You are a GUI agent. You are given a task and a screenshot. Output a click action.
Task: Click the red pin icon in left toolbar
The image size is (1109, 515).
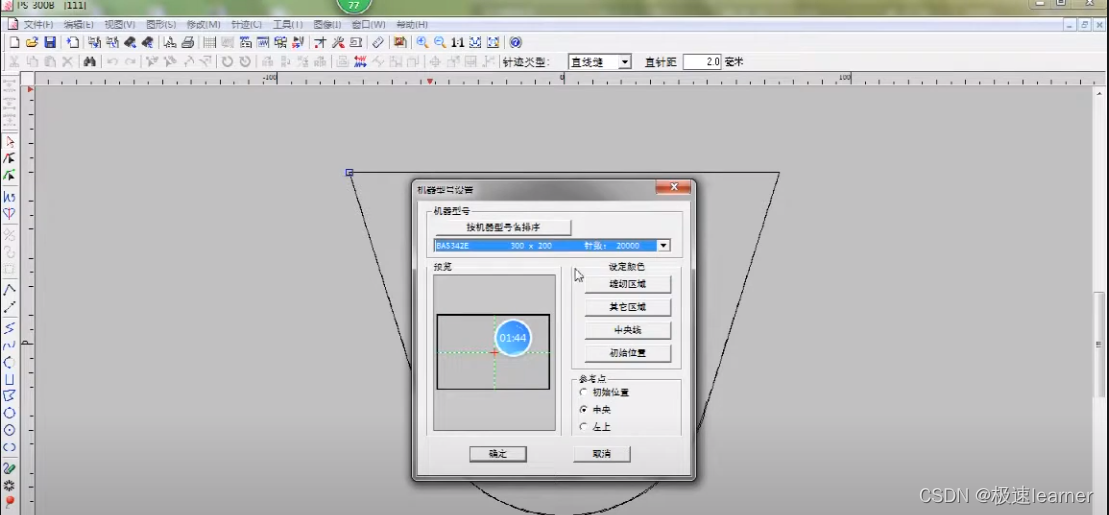(x=9, y=502)
